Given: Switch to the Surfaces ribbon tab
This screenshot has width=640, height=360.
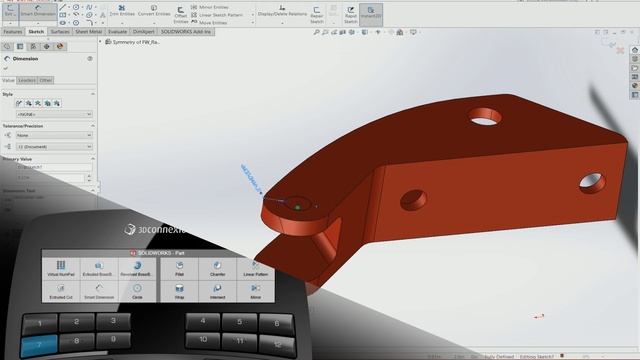Looking at the screenshot, I should [60, 31].
